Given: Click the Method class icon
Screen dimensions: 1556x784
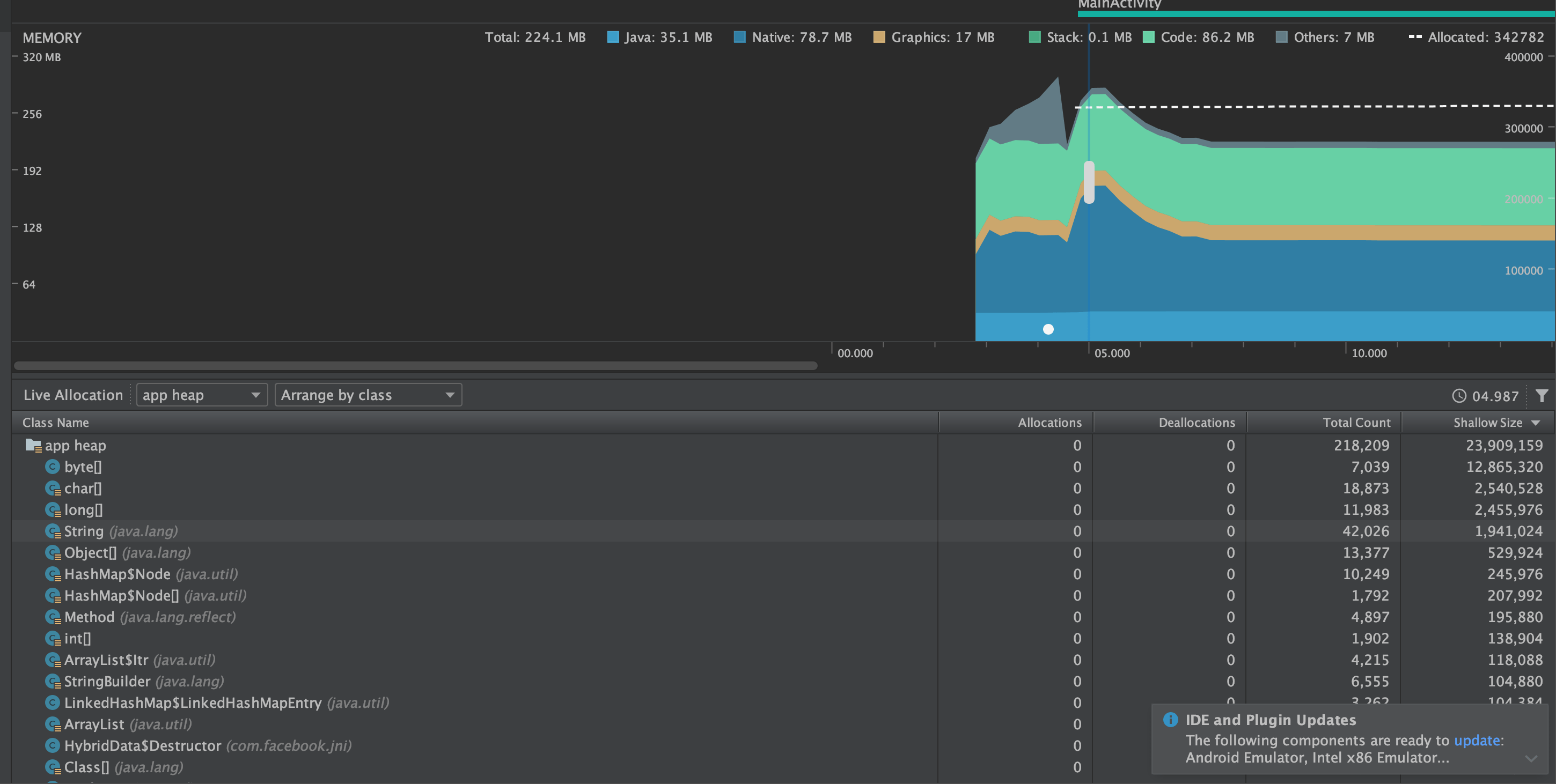Looking at the screenshot, I should pyautogui.click(x=53, y=617).
